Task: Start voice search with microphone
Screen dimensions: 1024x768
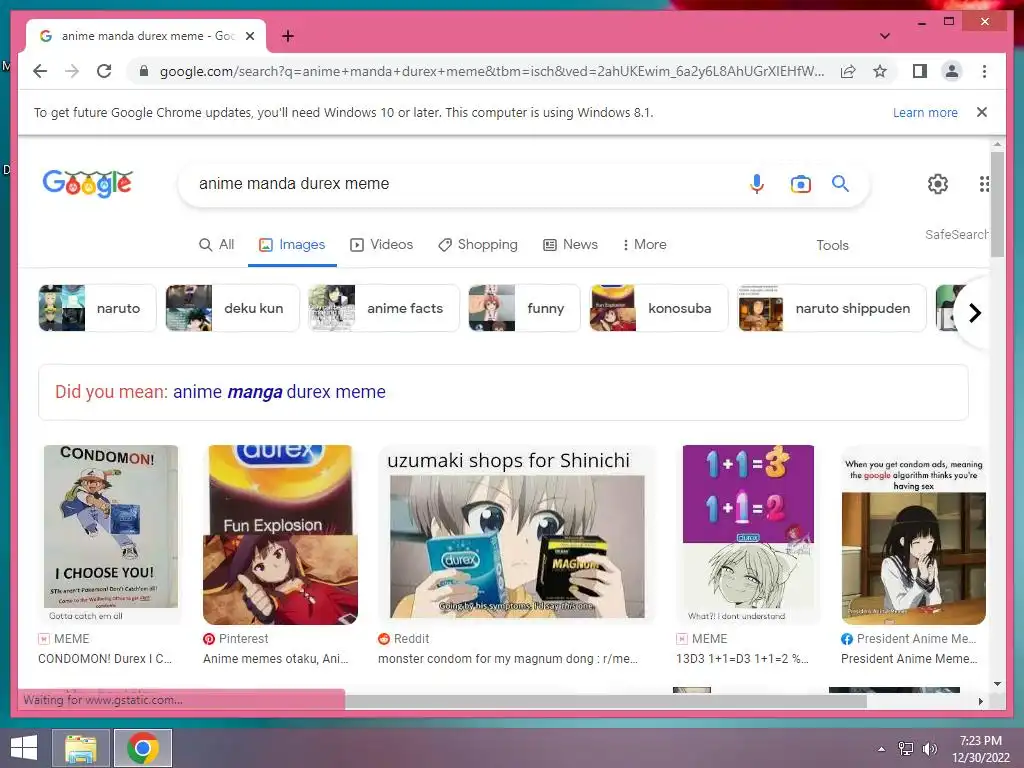Action: pos(756,184)
